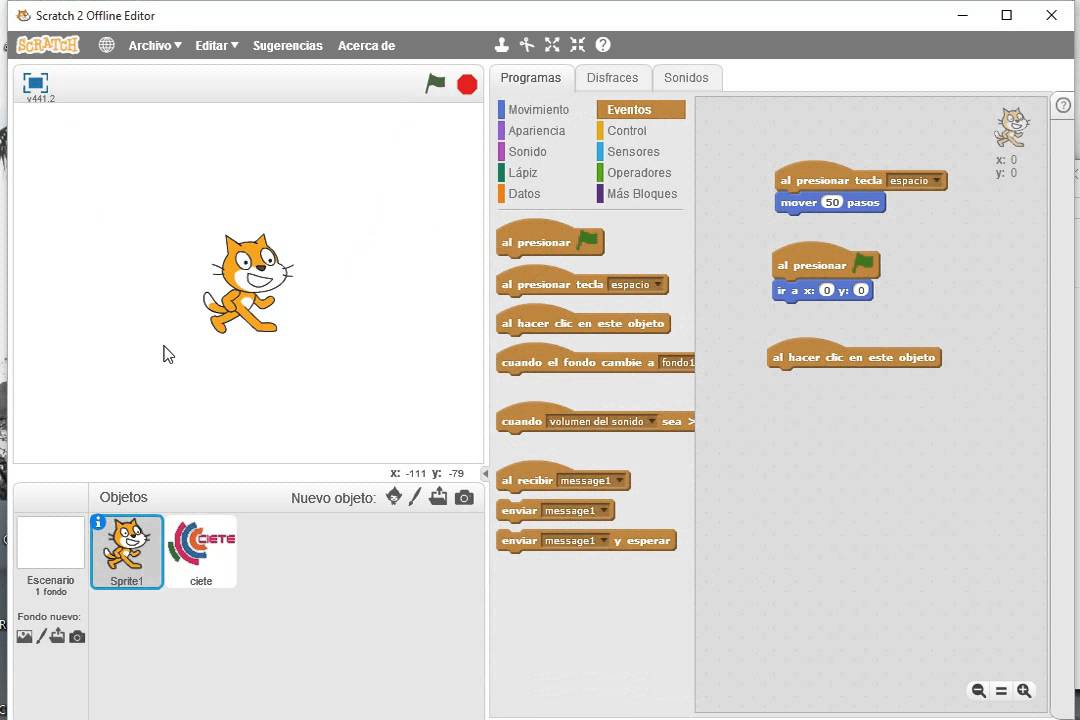Click the green flag to start
The width and height of the screenshot is (1080, 720).
click(x=435, y=83)
